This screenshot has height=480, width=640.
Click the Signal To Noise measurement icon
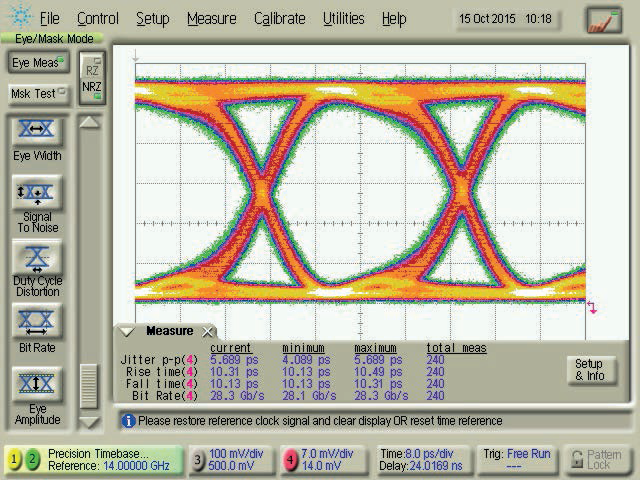click(37, 194)
